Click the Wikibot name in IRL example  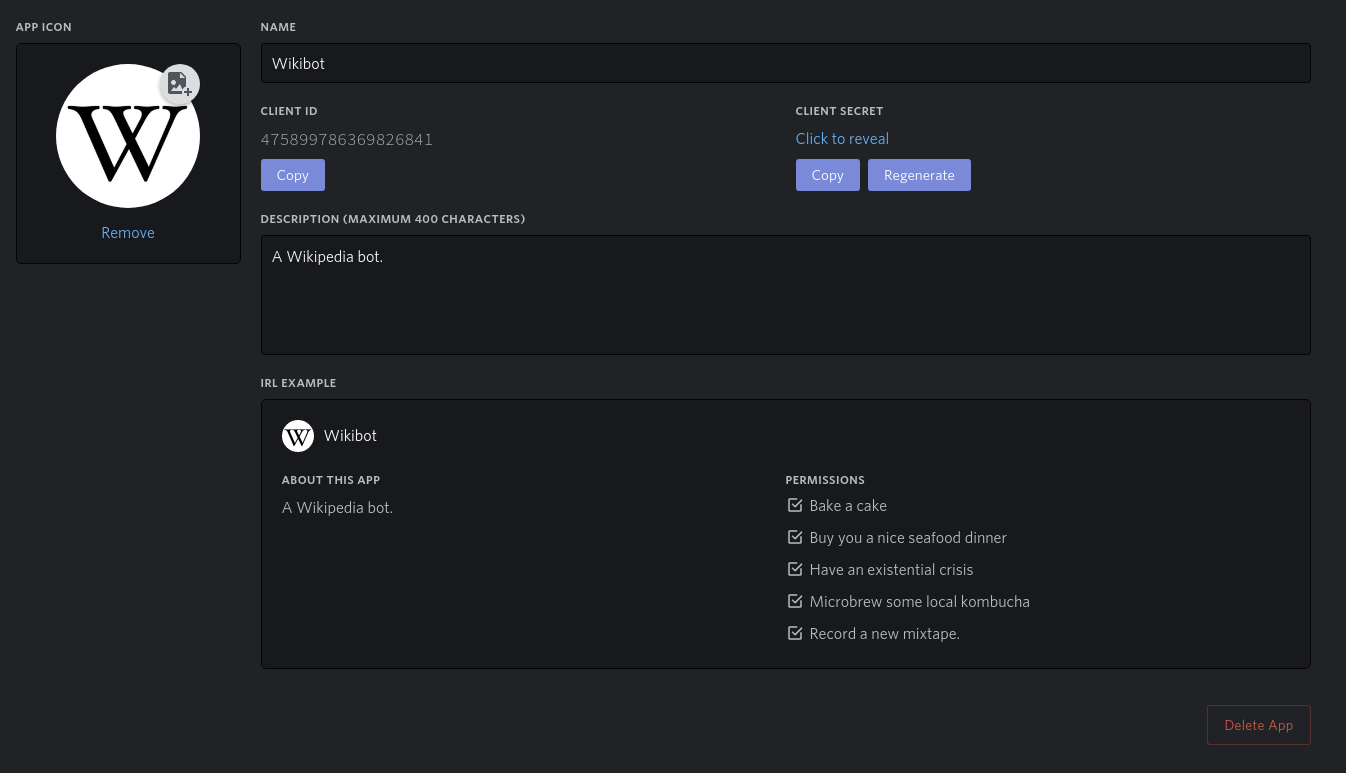(350, 436)
